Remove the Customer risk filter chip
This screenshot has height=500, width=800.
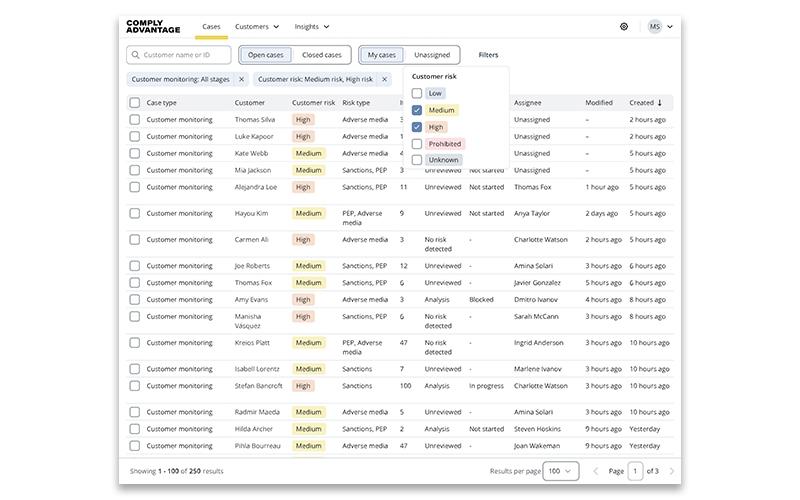(x=384, y=79)
